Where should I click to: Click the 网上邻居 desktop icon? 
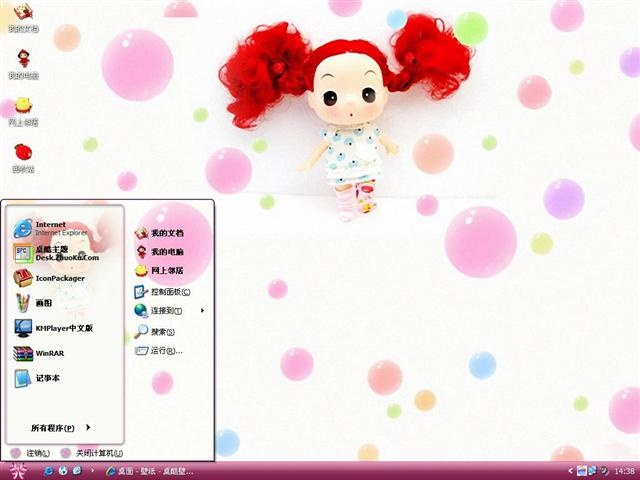tap(23, 111)
